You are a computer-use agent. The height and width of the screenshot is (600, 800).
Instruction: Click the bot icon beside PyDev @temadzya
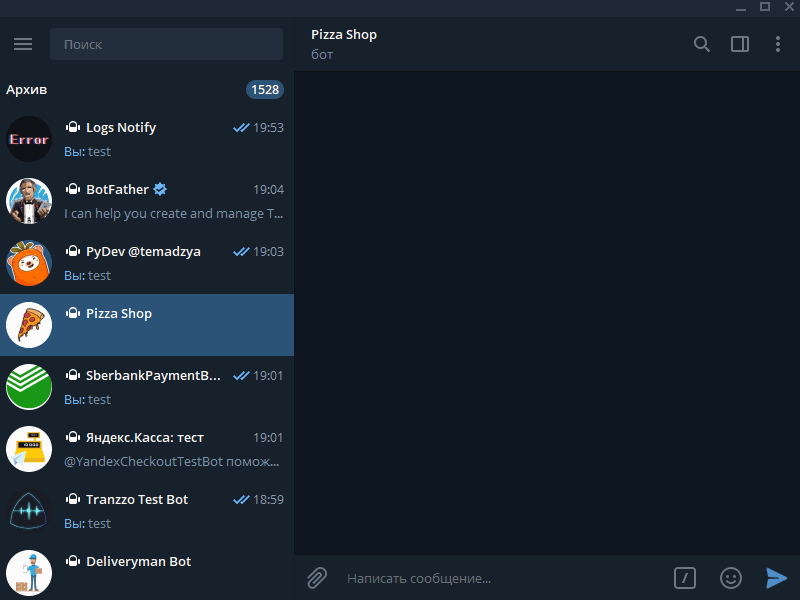(x=73, y=251)
